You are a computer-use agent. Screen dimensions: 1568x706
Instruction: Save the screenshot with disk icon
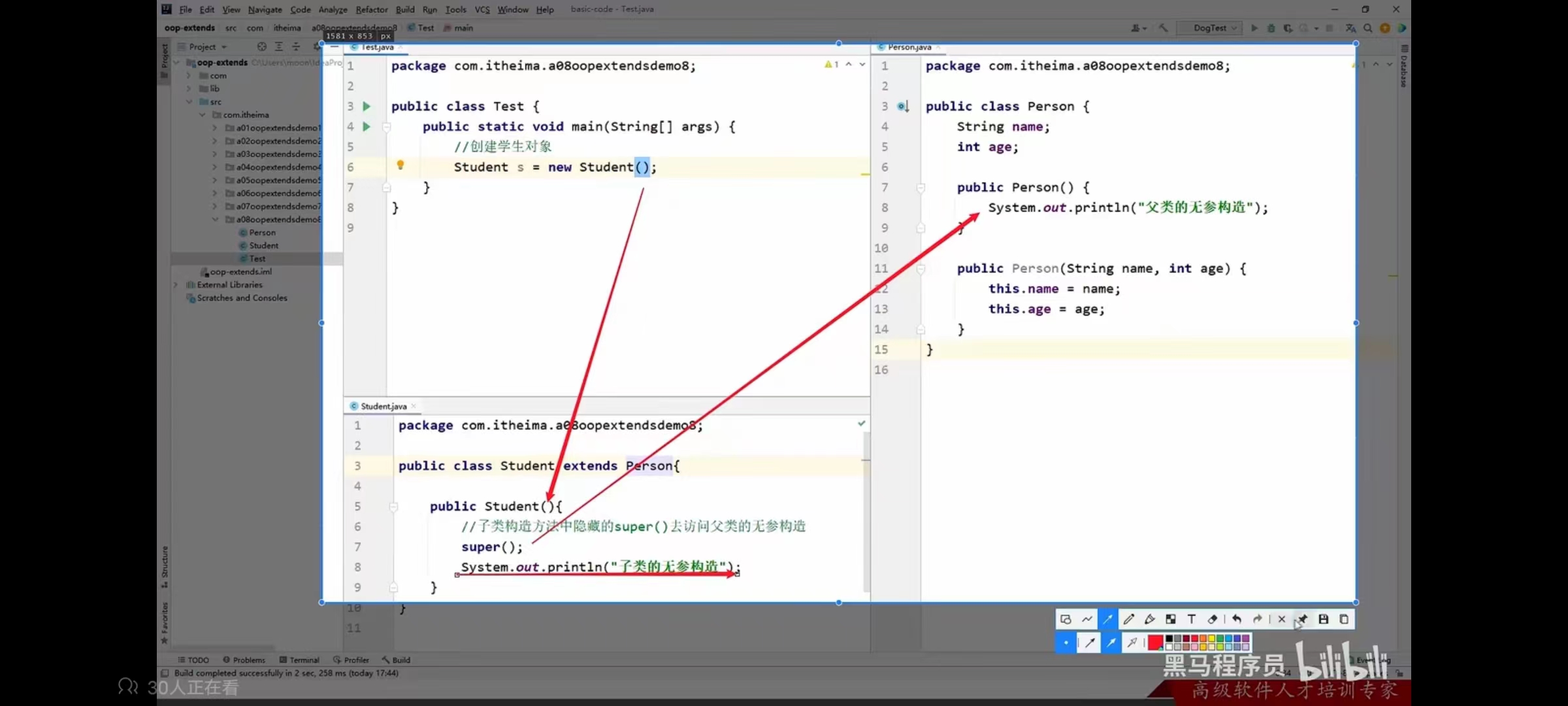[x=1323, y=619]
